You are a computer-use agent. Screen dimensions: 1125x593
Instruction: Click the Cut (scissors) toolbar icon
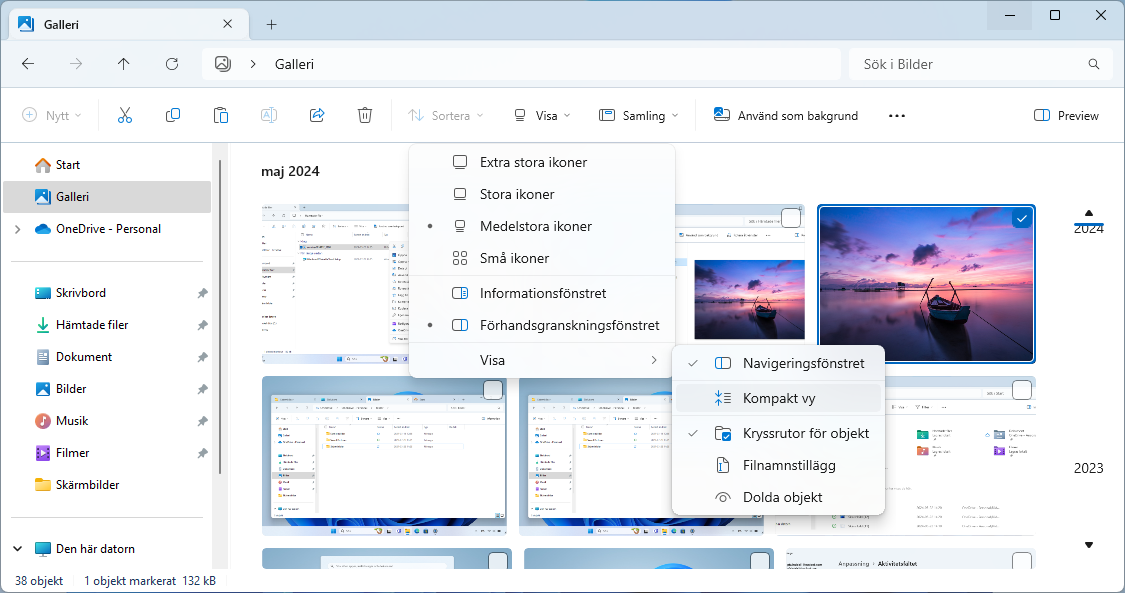[x=125, y=115]
